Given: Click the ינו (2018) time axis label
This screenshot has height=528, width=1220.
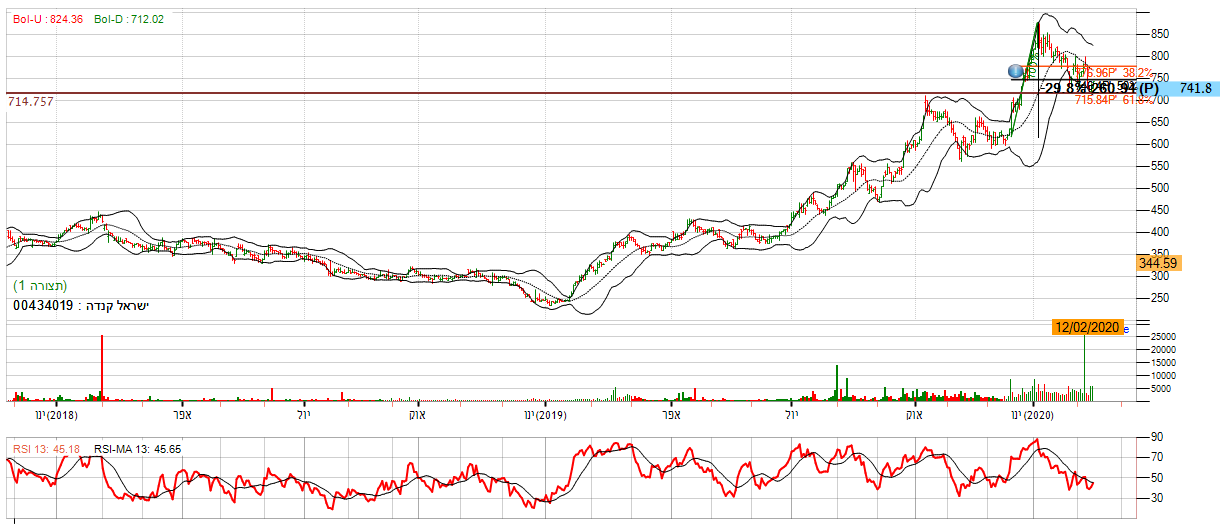Looking at the screenshot, I should (x=56, y=414).
